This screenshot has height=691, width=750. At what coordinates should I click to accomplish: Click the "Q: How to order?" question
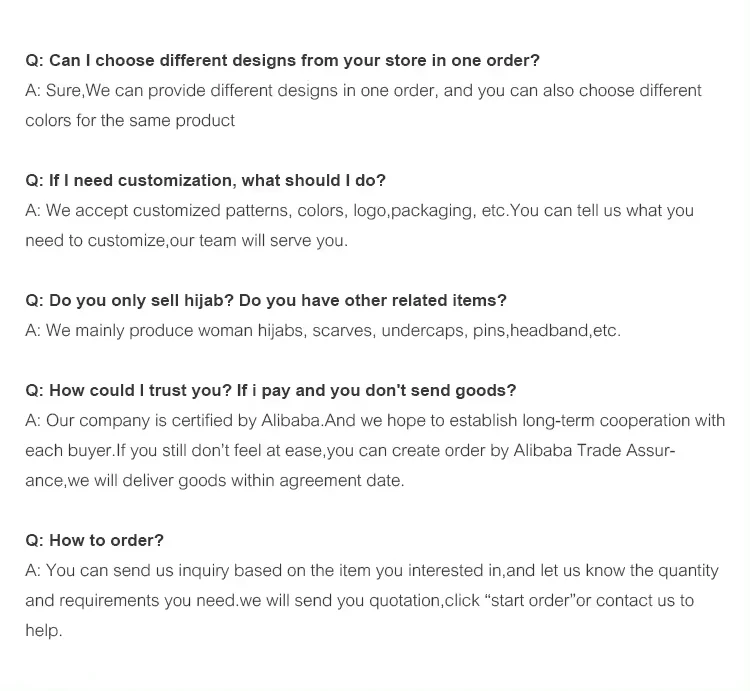click(x=94, y=541)
